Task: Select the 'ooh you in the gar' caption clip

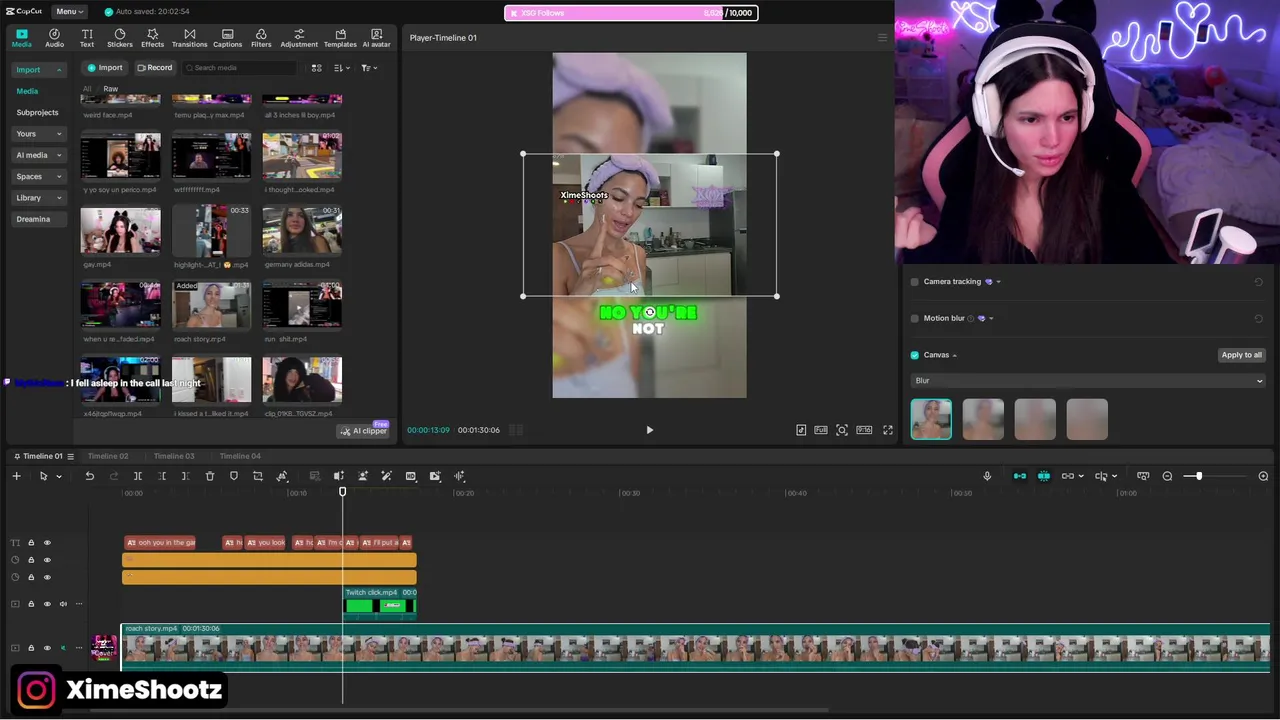Action: click(160, 543)
